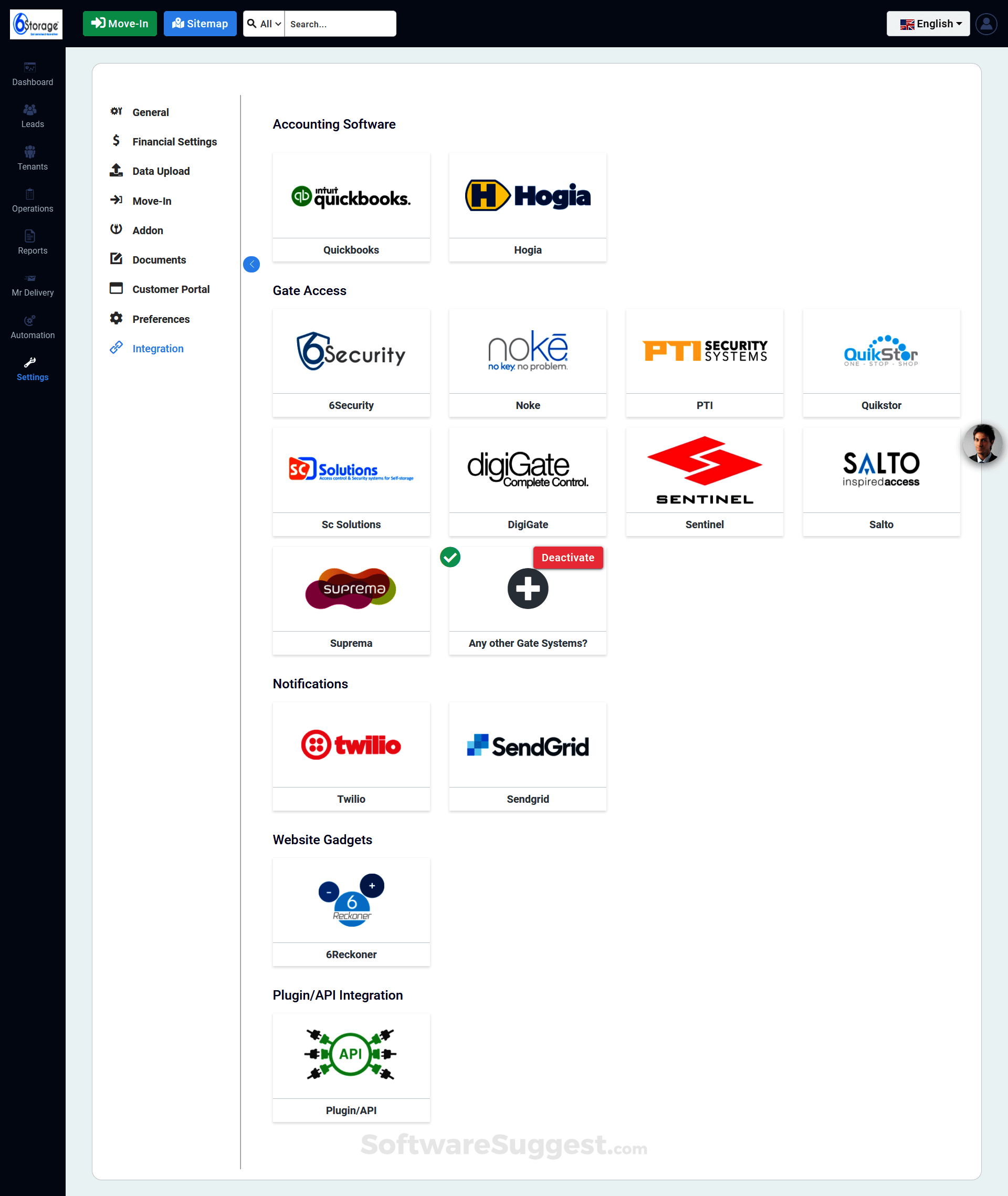1008x1196 pixels.
Task: Select the Noke gate access logo
Action: click(528, 350)
